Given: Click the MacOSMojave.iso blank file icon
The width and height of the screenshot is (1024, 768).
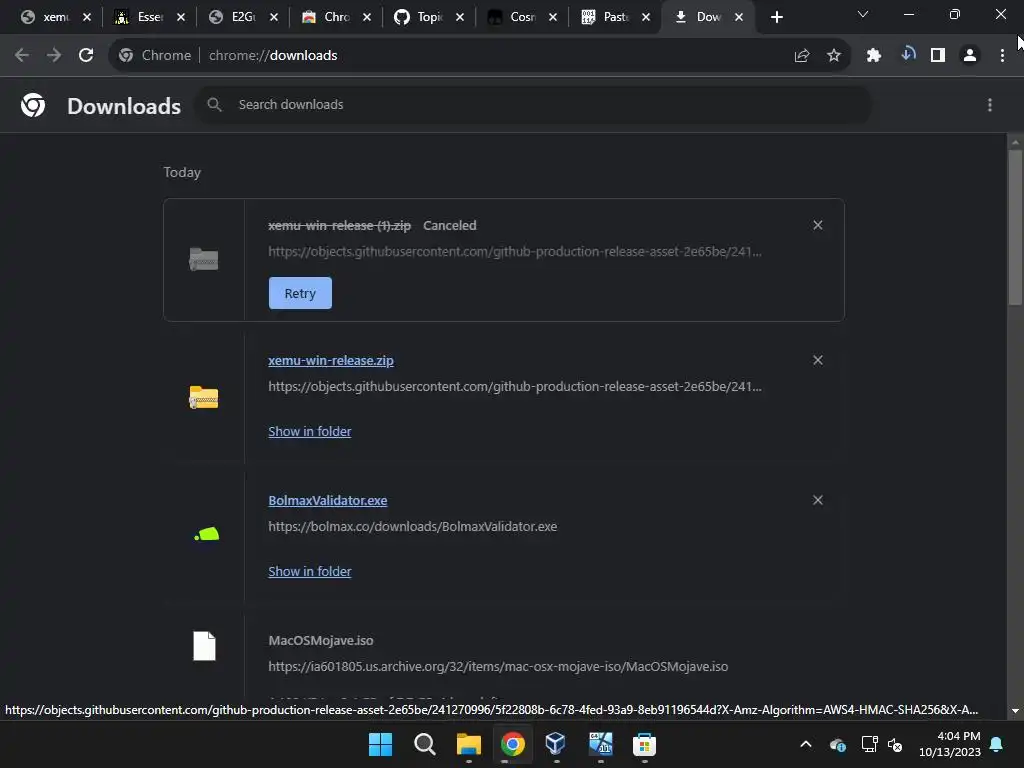Looking at the screenshot, I should pyautogui.click(x=204, y=646).
